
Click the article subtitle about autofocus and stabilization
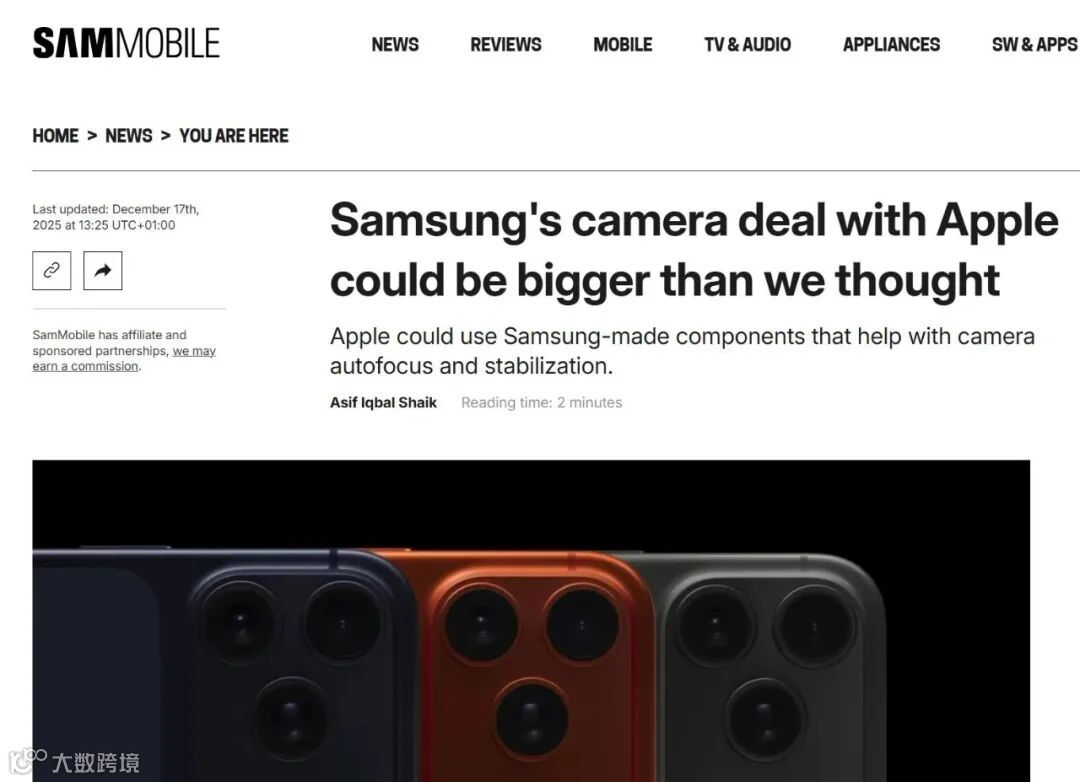pos(682,351)
